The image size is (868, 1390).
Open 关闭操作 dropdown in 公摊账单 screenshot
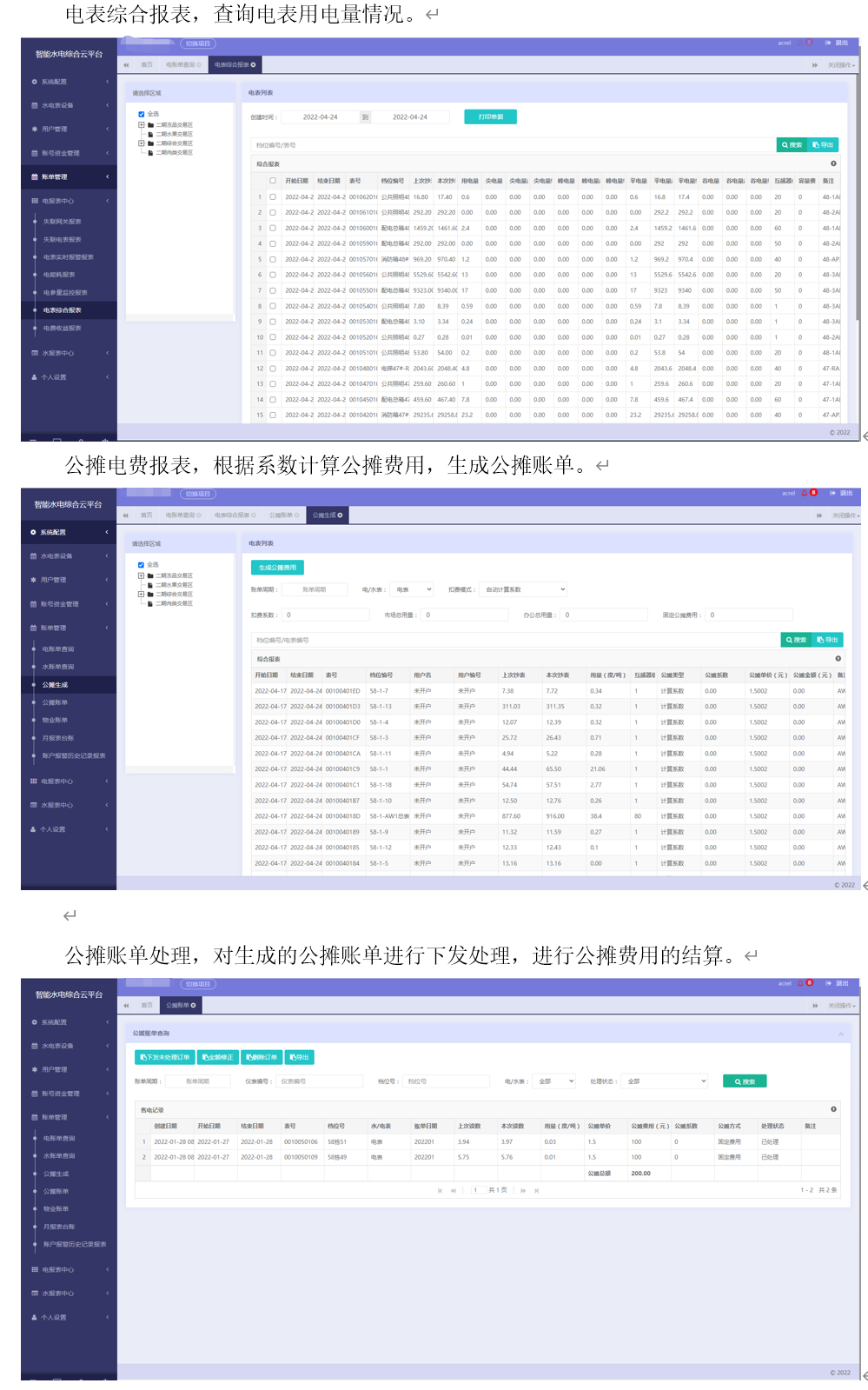point(841,1006)
